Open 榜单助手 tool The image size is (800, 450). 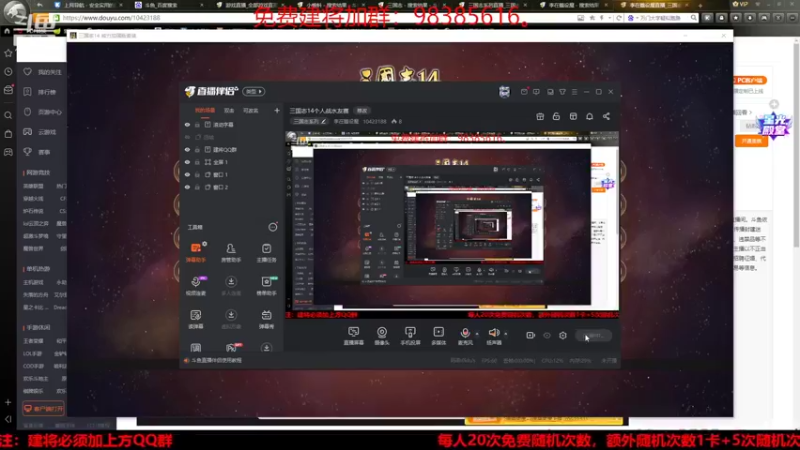click(x=266, y=286)
